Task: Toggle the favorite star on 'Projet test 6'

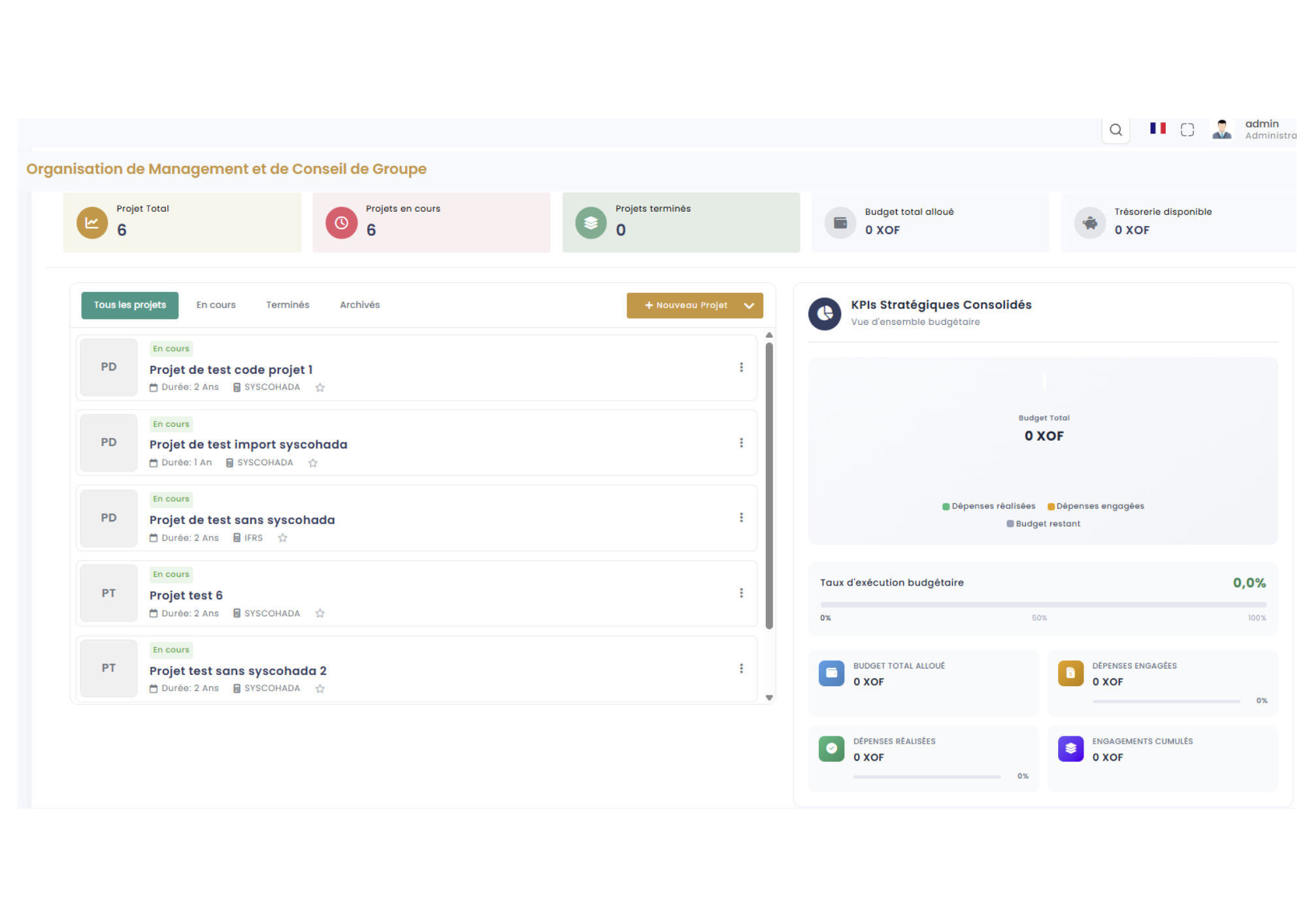Action: [320, 613]
